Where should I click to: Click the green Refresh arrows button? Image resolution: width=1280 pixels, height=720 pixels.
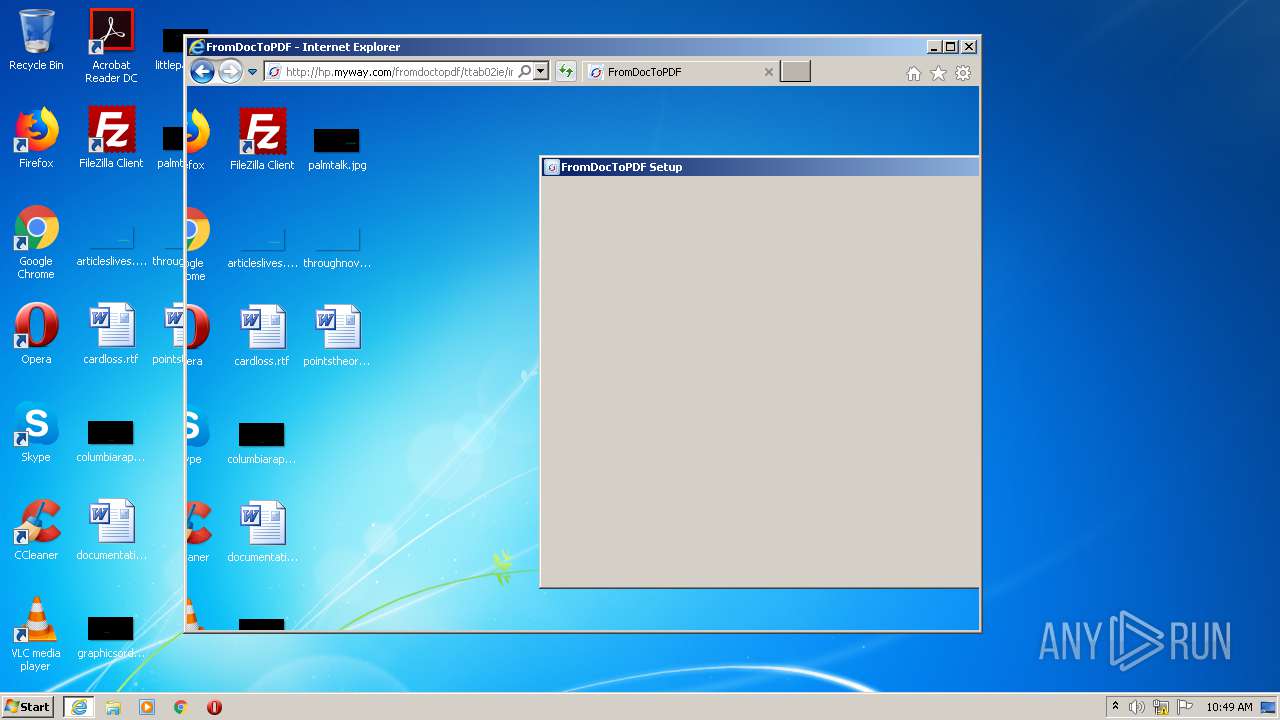tap(565, 72)
